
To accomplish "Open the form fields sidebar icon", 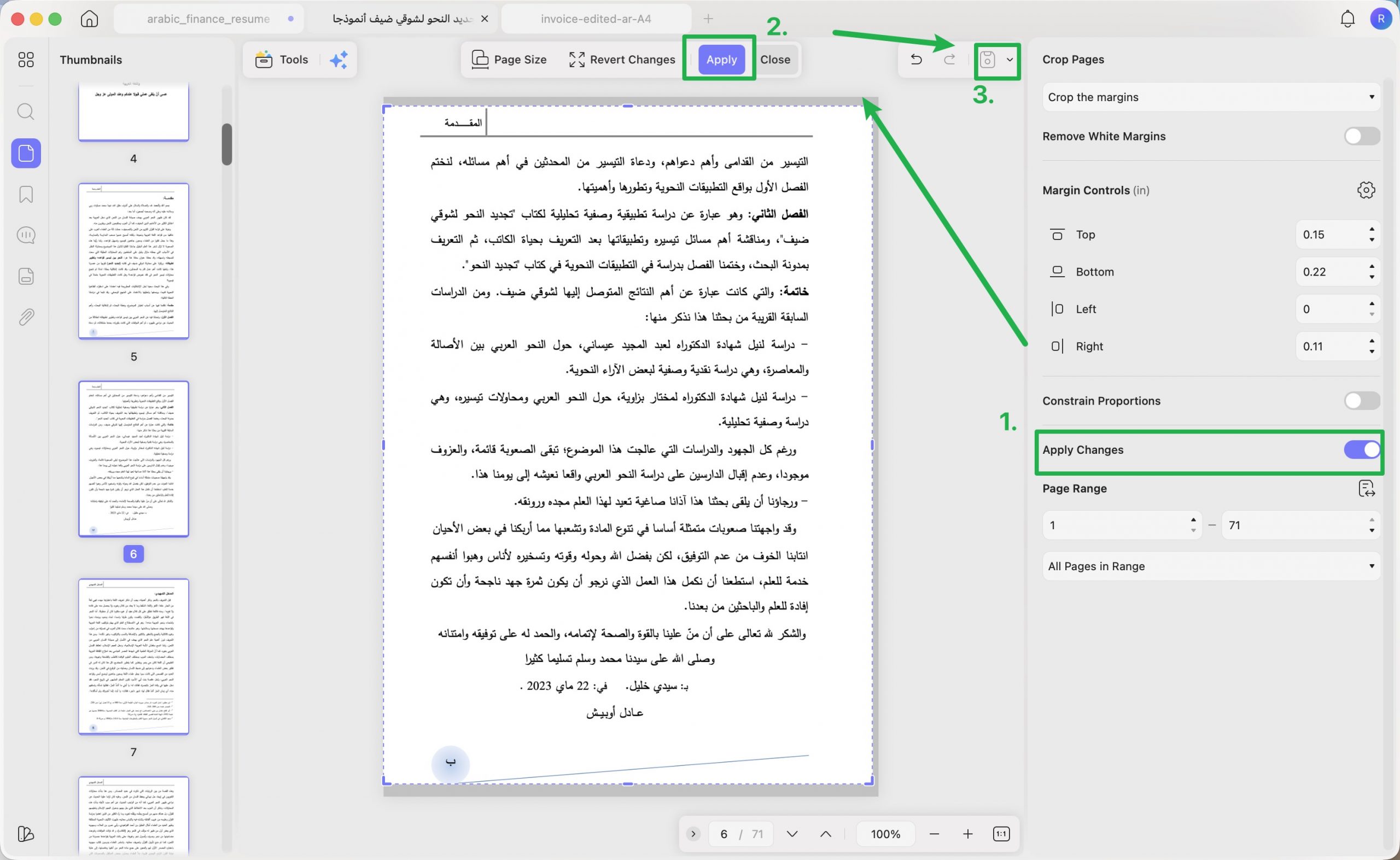I will click(x=26, y=276).
